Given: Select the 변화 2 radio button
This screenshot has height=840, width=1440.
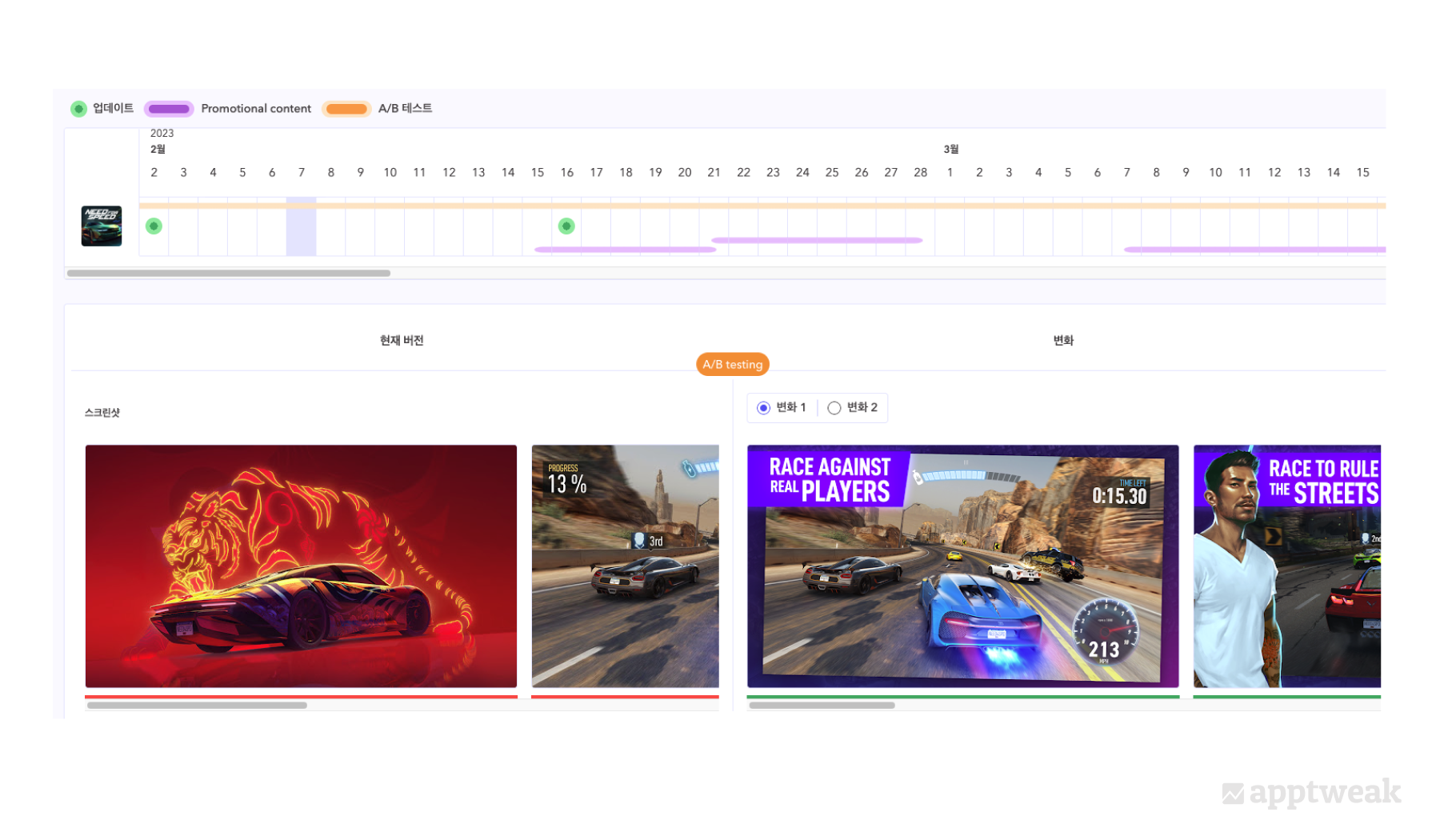Looking at the screenshot, I should (x=834, y=408).
